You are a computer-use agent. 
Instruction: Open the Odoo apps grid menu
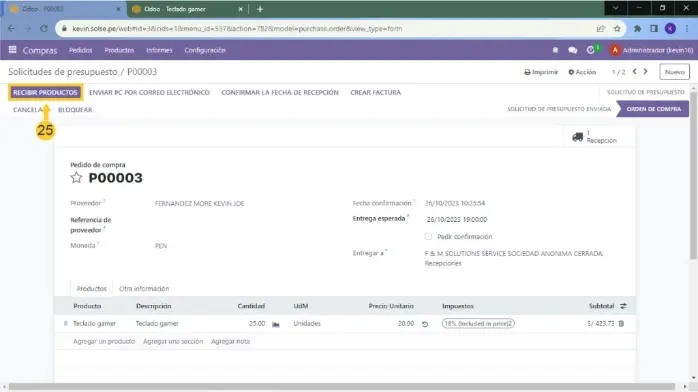(x=12, y=50)
